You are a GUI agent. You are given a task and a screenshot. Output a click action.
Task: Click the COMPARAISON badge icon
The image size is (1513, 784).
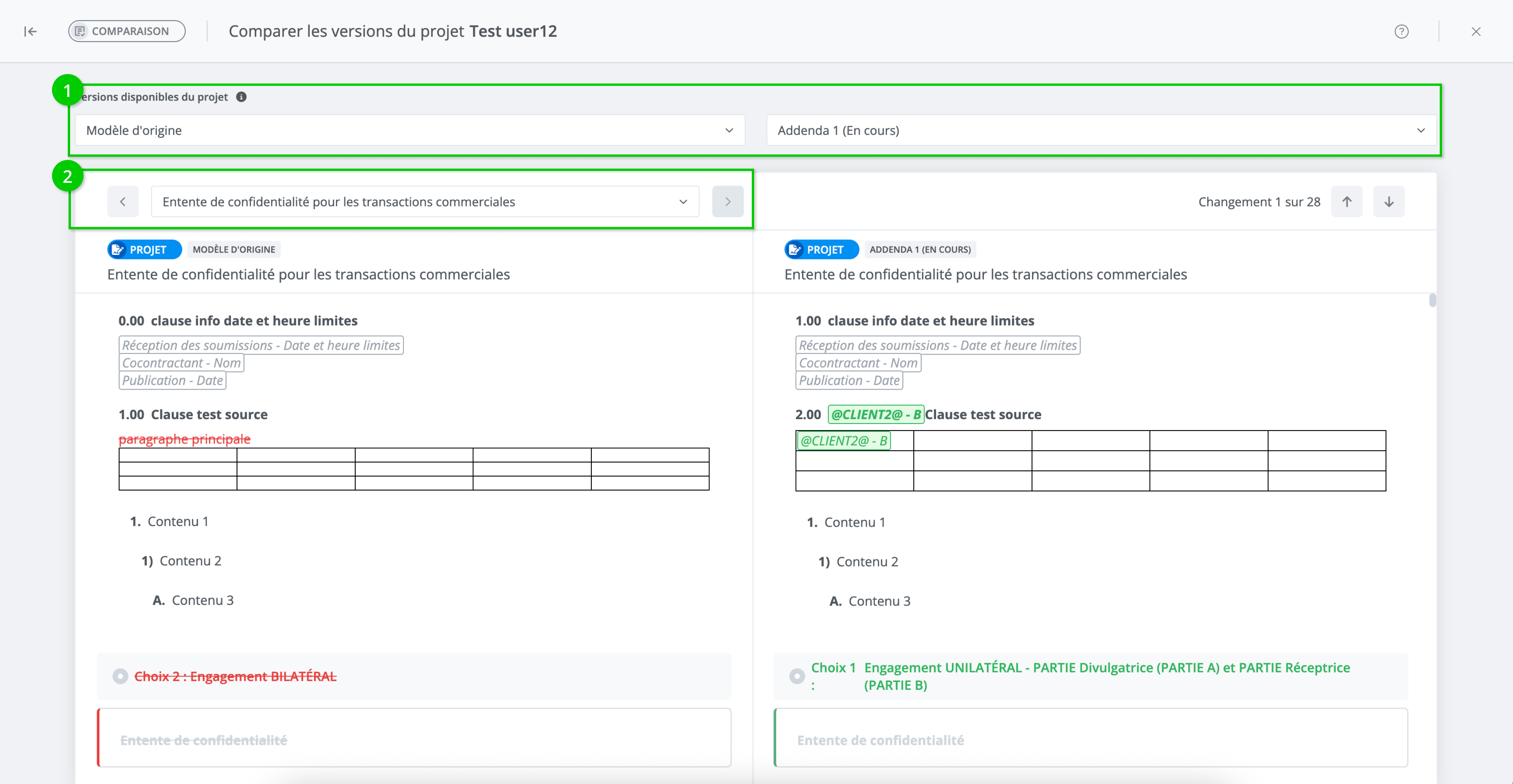[80, 32]
